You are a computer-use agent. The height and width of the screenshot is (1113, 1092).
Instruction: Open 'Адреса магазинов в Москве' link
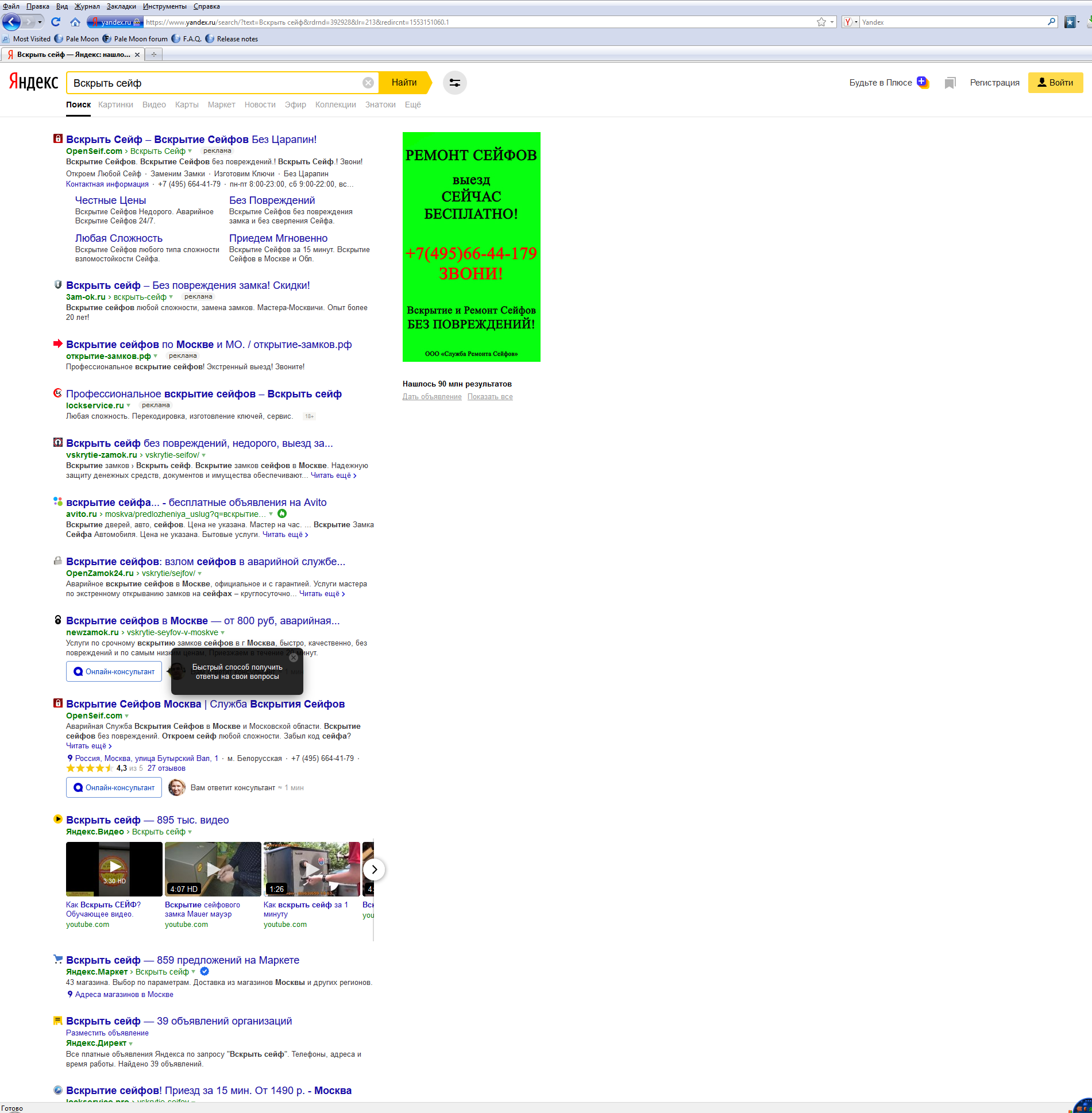124,995
